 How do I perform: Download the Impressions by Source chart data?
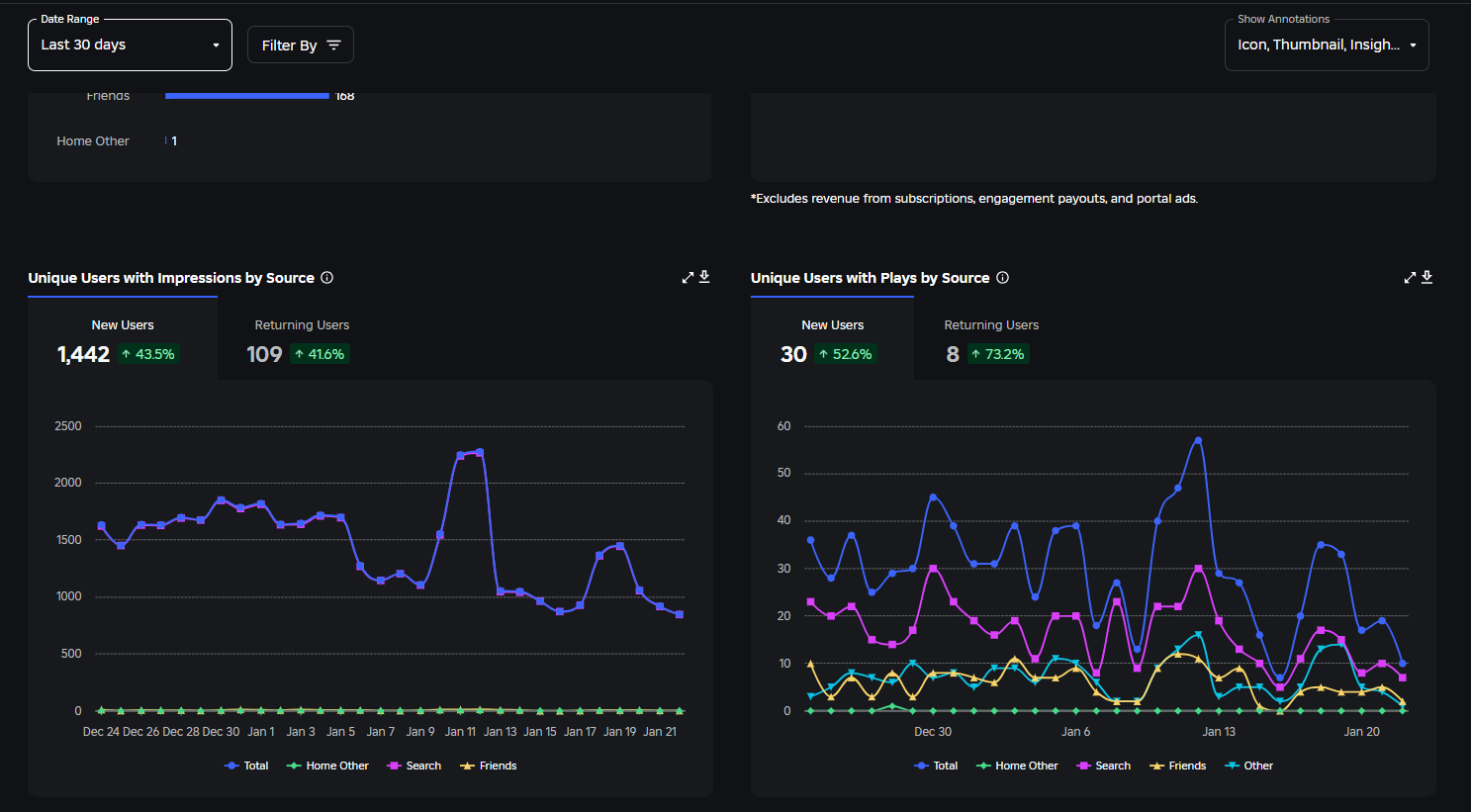[x=704, y=277]
